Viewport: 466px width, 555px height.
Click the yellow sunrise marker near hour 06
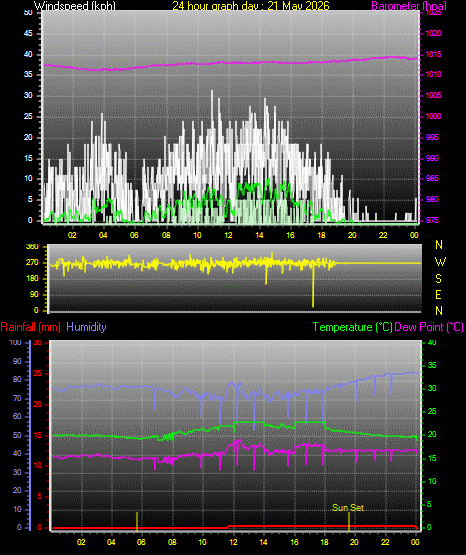tap(137, 521)
